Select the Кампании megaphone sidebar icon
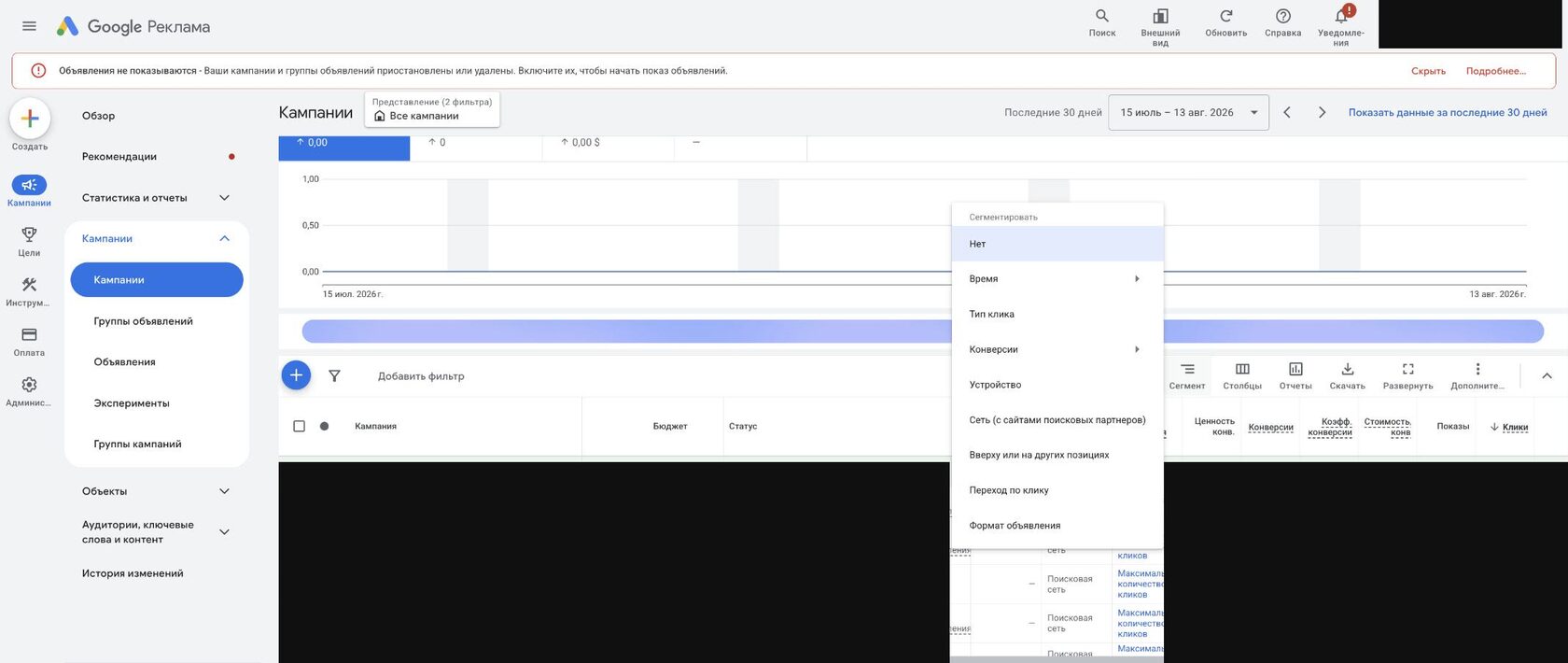Image resolution: width=1568 pixels, height=663 pixels. click(x=29, y=185)
